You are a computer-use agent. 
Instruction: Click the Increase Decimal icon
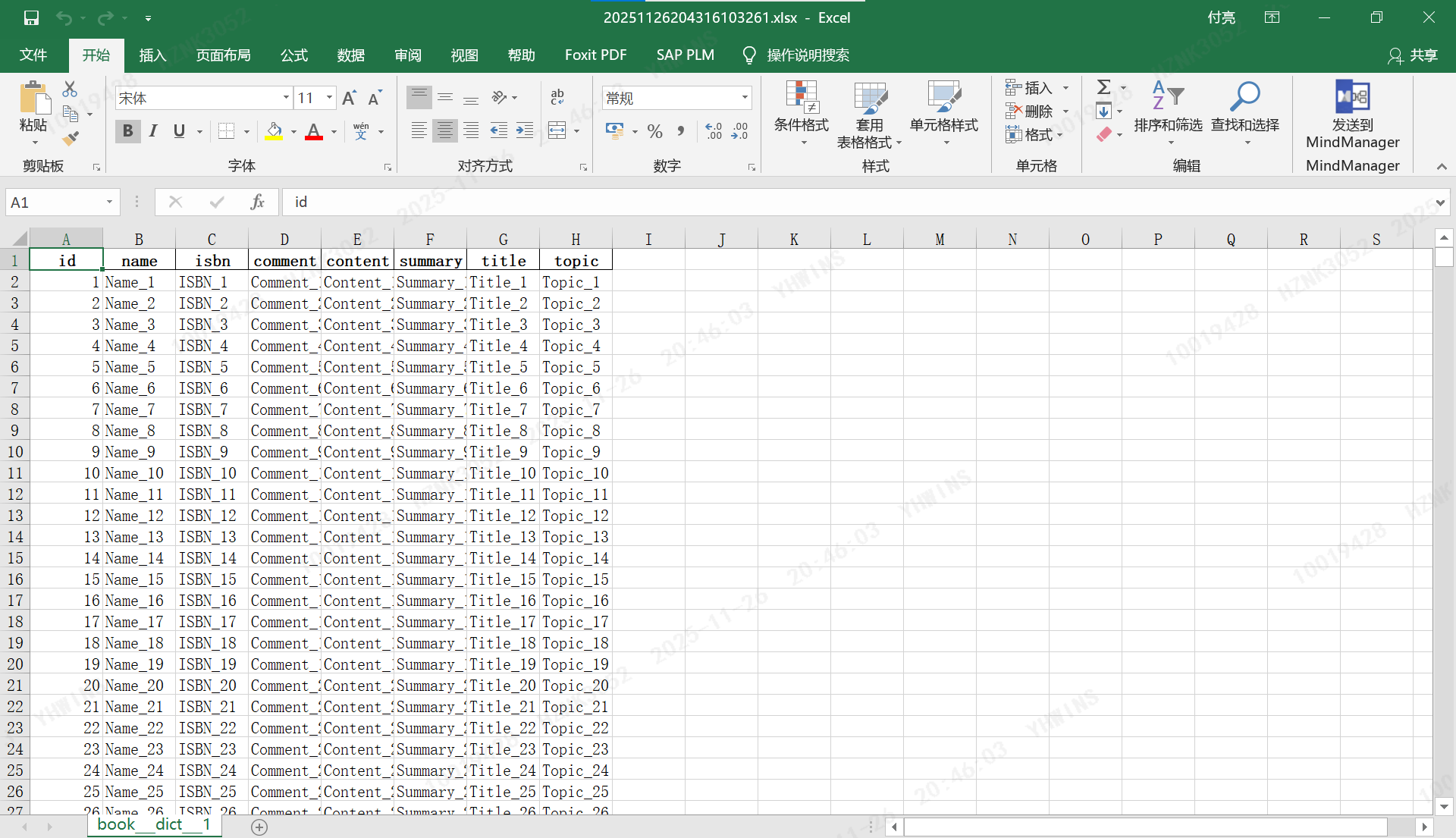pyautogui.click(x=713, y=130)
